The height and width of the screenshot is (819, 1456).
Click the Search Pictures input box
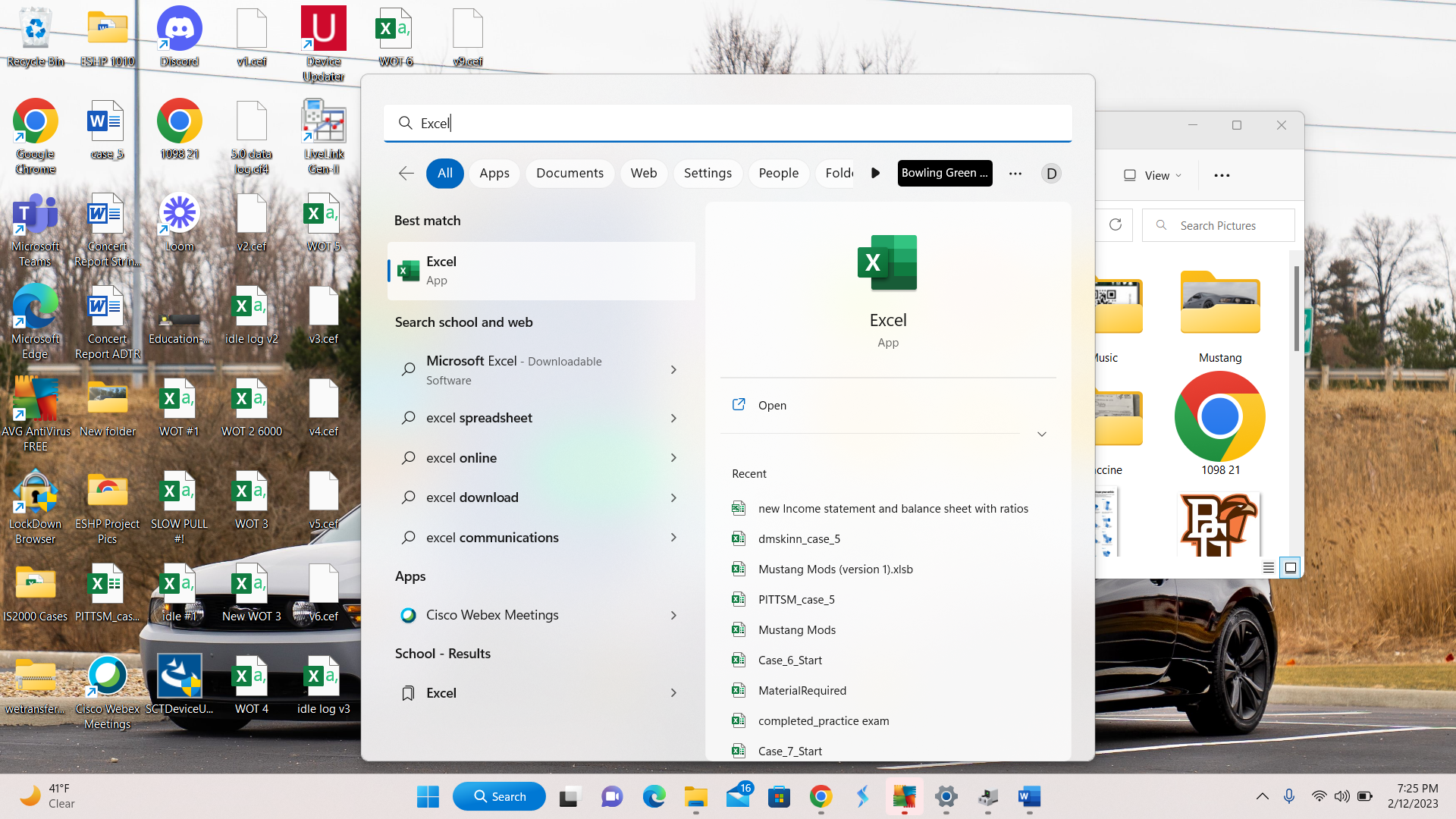pyautogui.click(x=1218, y=225)
